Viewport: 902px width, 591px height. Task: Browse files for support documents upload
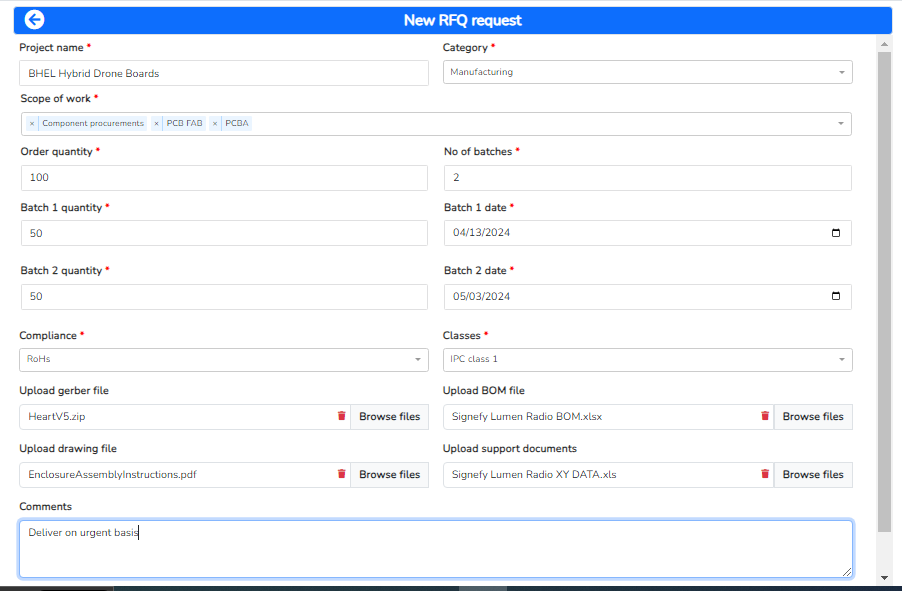coord(813,475)
